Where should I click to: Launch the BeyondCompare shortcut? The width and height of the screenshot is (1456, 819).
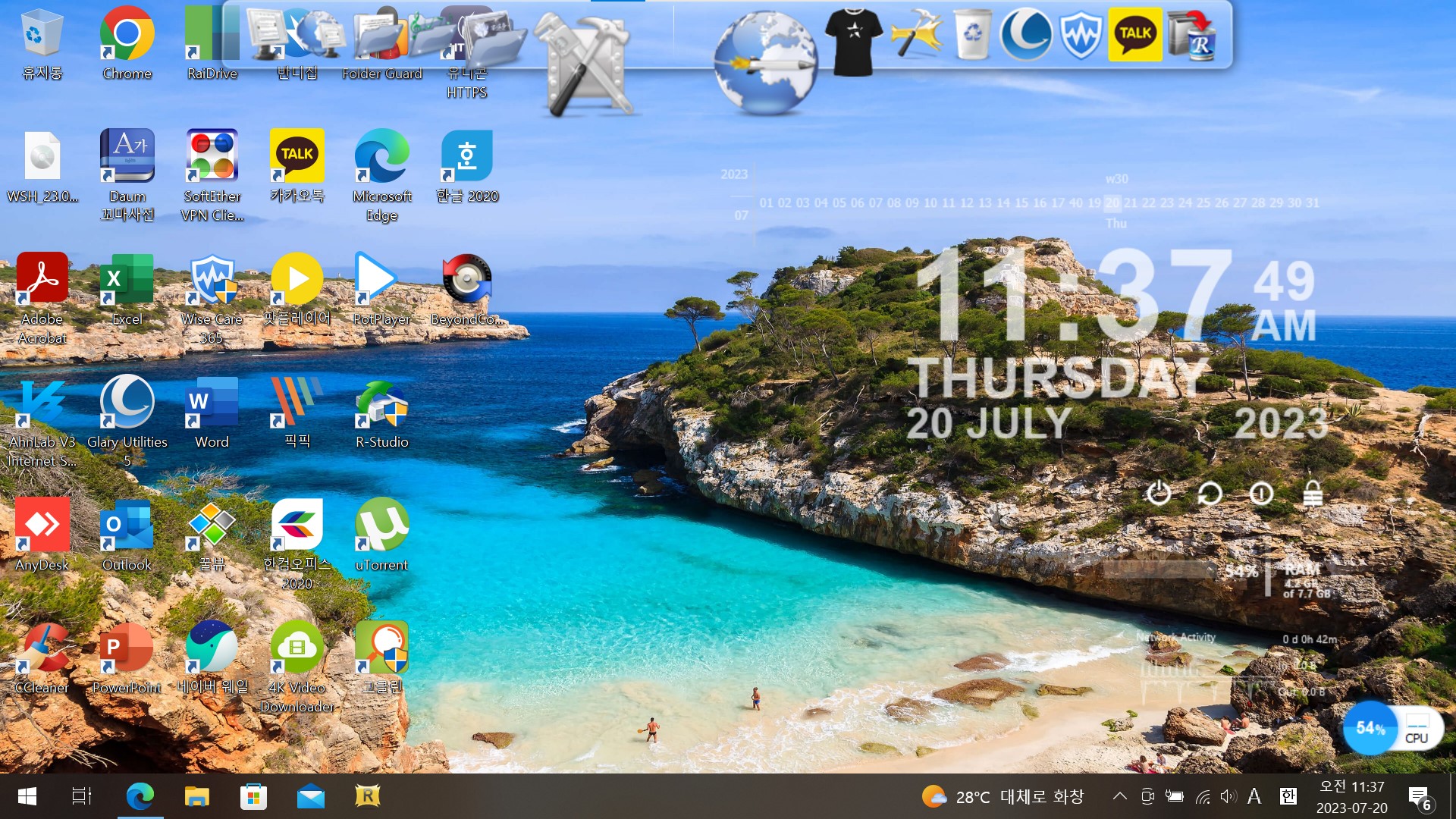pos(466,288)
